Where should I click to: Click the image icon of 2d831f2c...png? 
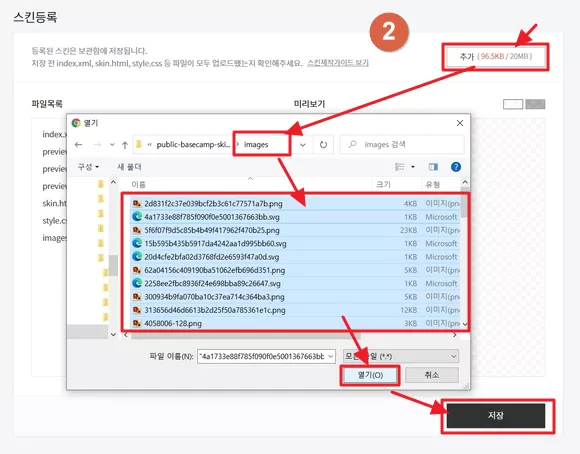[x=137, y=204]
